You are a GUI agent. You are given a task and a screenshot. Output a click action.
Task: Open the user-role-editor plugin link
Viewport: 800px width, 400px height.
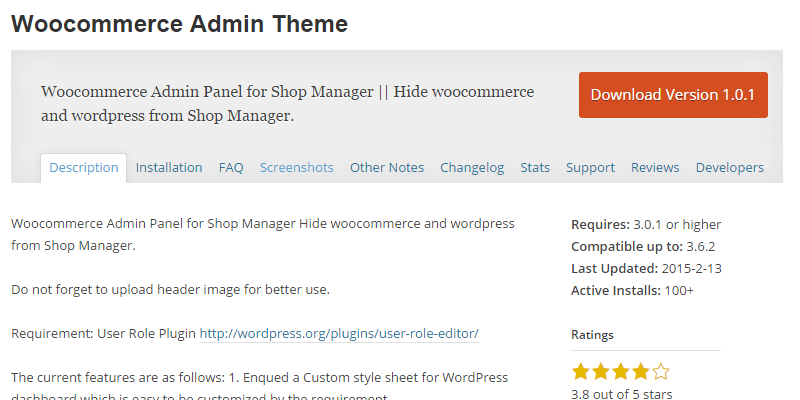click(339, 332)
